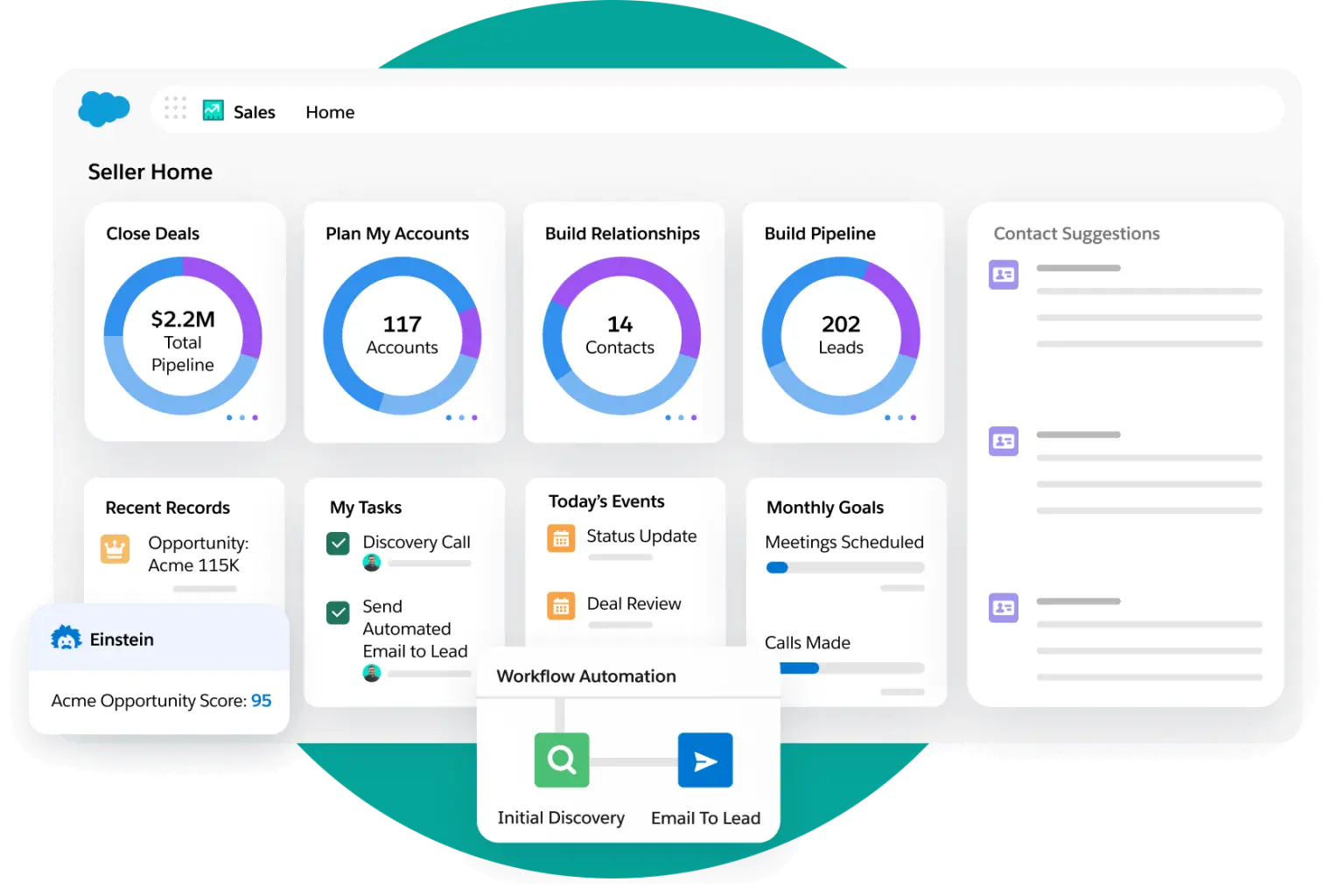Screen dimensions: 1344x896
Task: Select the Initial Discovery search icon
Action: (561, 759)
